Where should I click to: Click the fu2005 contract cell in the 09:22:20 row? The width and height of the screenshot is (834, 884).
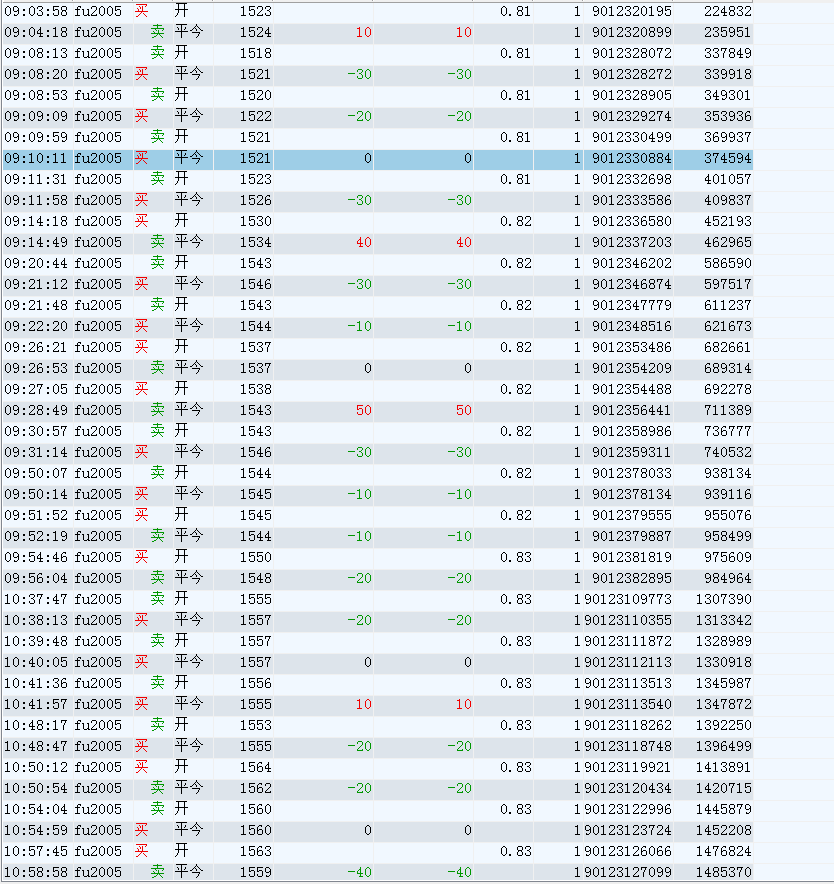tap(98, 326)
